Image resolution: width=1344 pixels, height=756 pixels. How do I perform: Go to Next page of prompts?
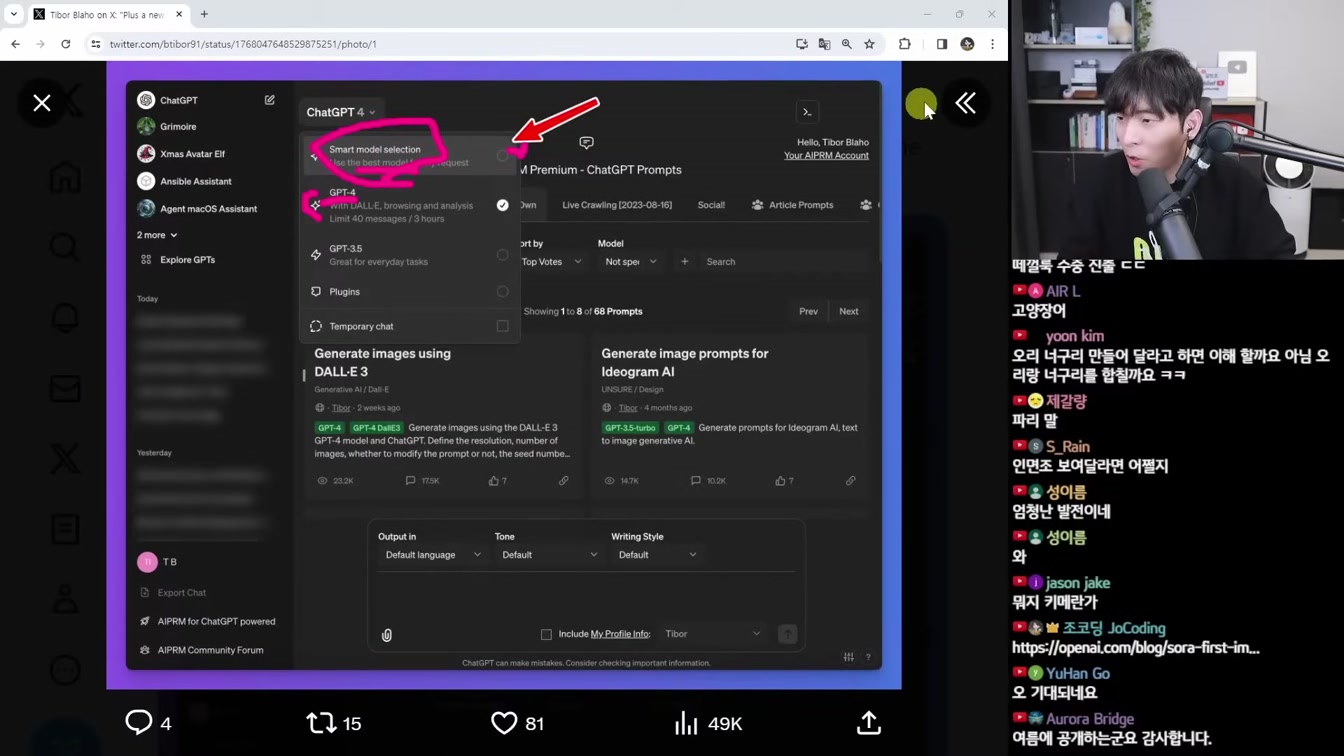click(x=848, y=311)
